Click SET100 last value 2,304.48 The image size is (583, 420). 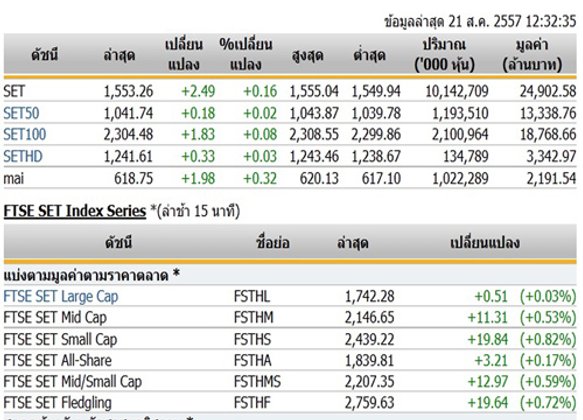coord(128,135)
